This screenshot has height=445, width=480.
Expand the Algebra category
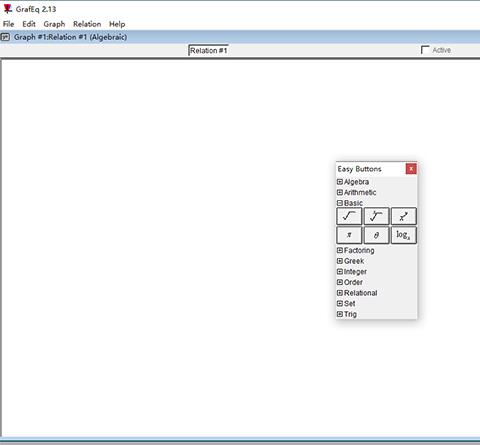(x=340, y=182)
